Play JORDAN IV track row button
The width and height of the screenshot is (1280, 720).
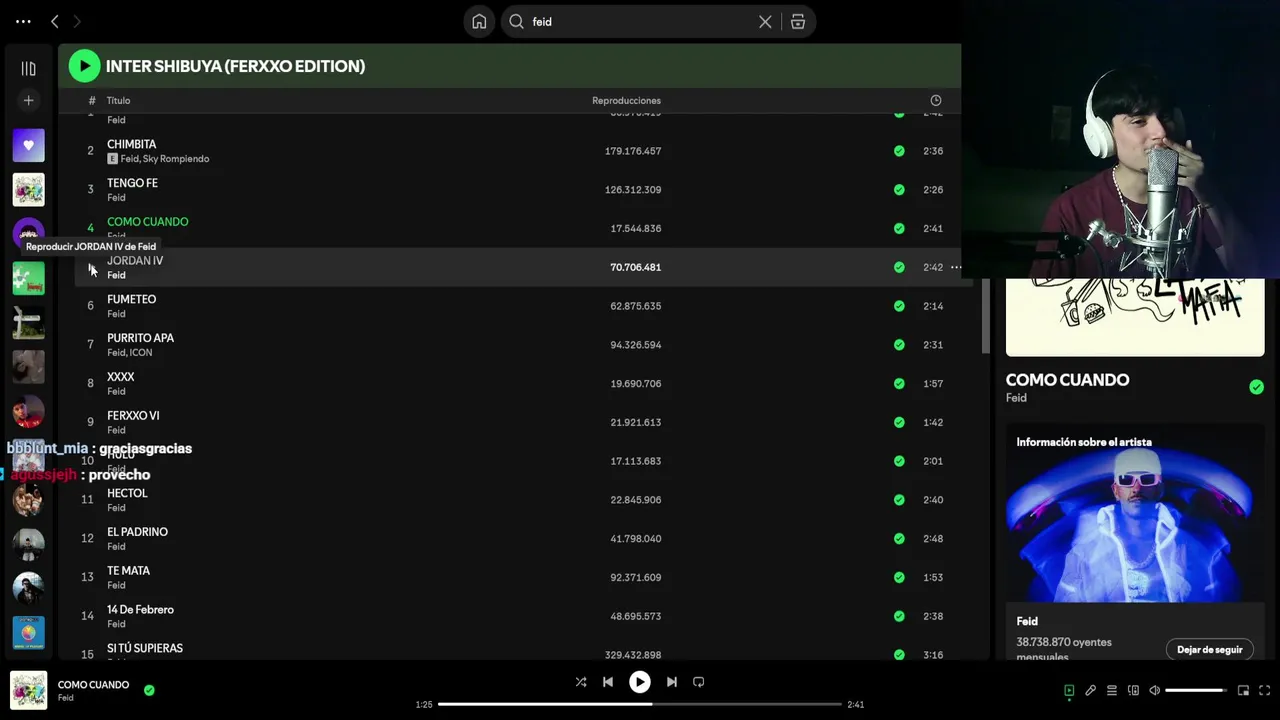pos(91,268)
